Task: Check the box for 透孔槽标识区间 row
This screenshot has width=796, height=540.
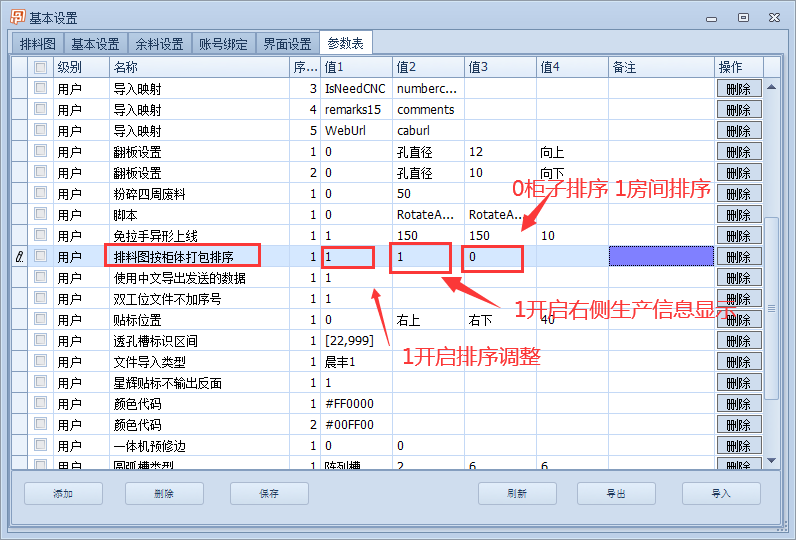Action: click(41, 341)
